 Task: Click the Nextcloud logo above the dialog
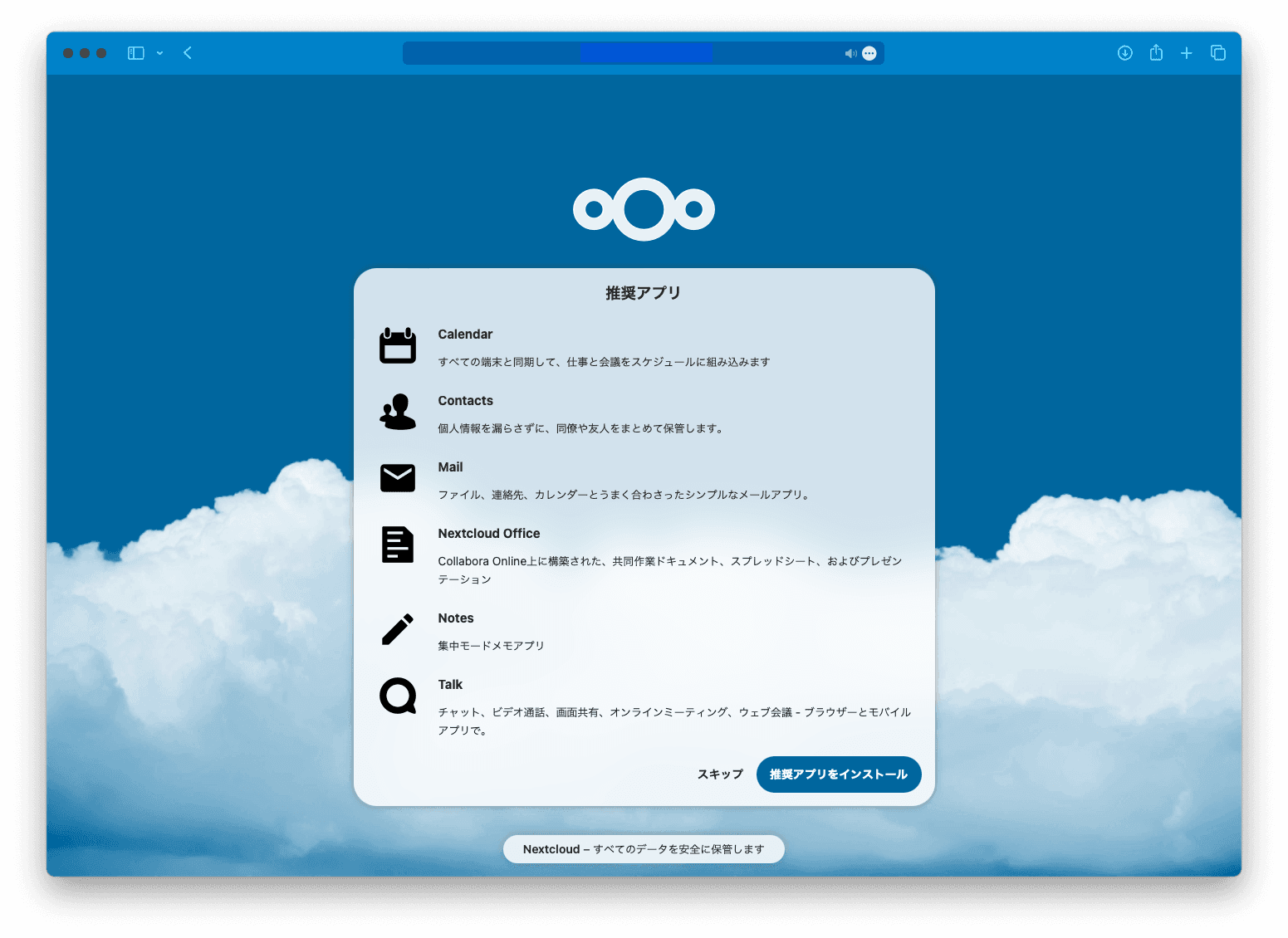(x=644, y=210)
